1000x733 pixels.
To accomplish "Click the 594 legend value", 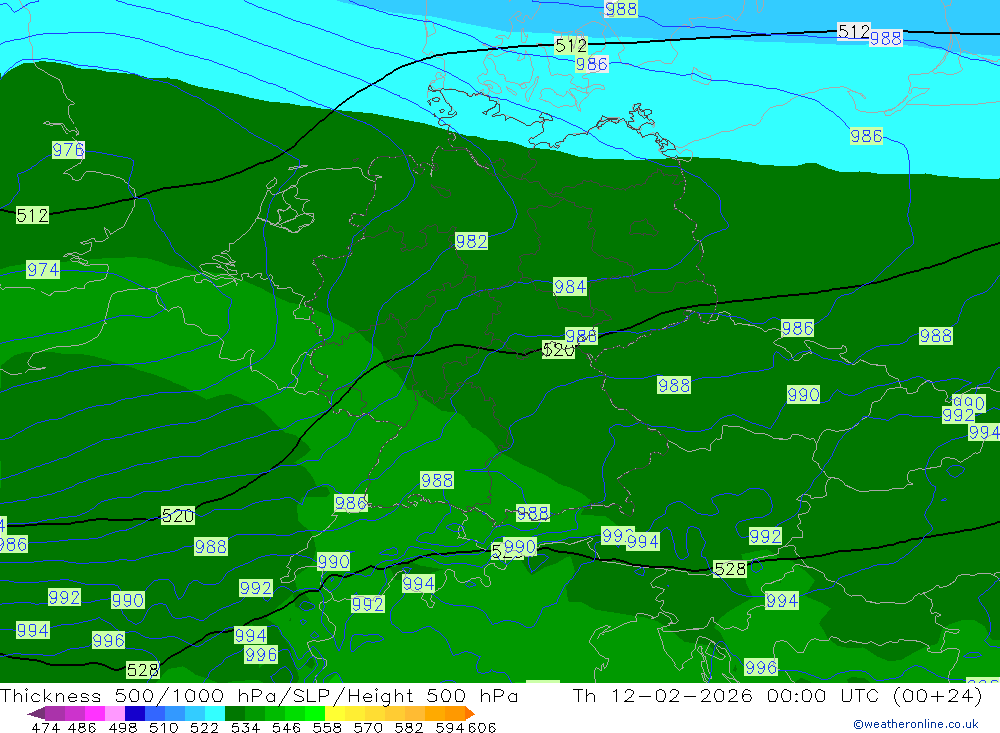I will click(x=450, y=727).
